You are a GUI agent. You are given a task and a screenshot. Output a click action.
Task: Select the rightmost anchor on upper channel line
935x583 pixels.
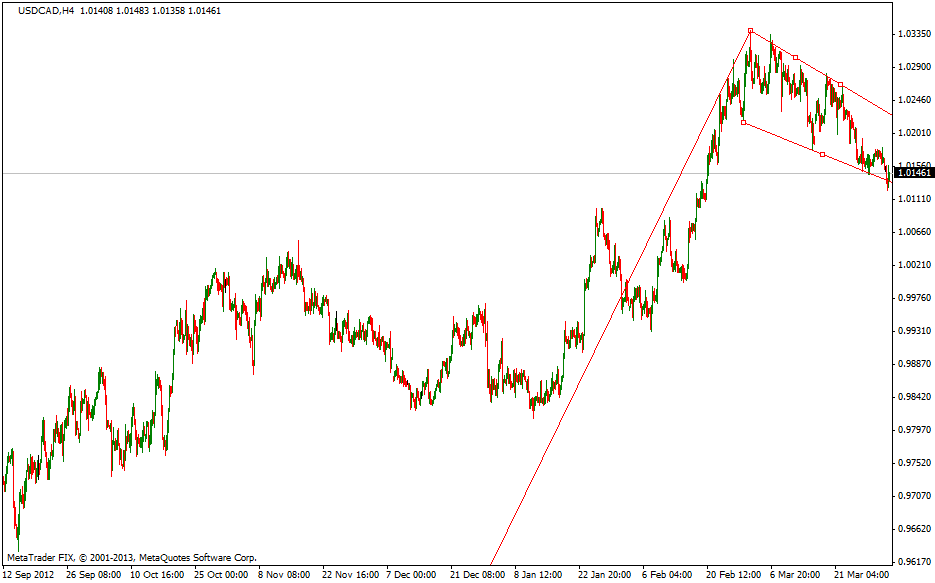click(x=841, y=84)
